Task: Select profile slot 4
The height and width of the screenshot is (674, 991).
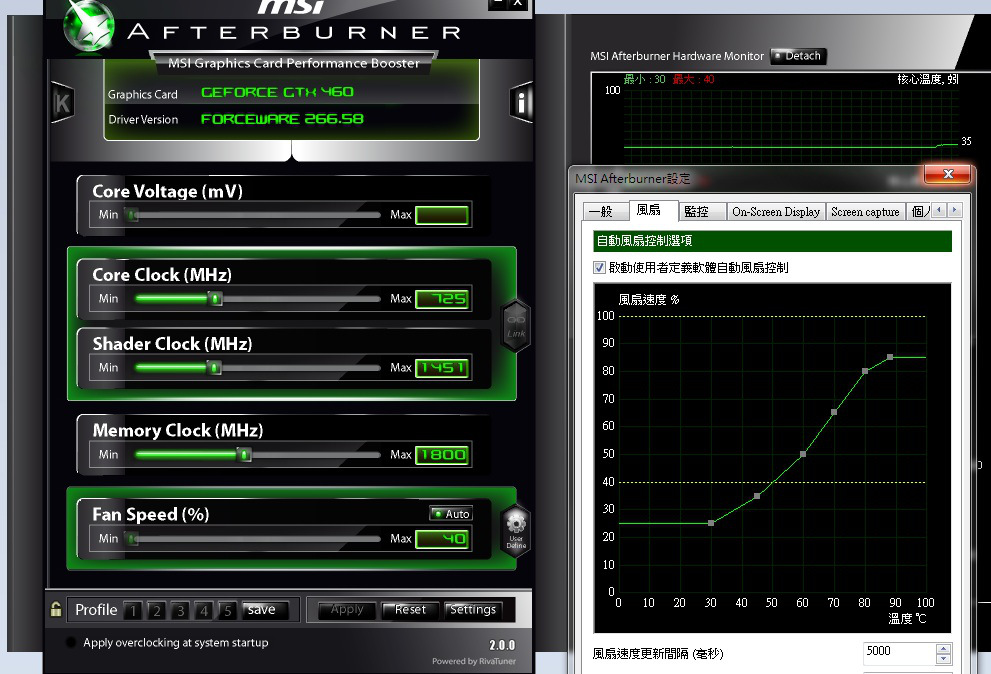Action: [x=204, y=610]
